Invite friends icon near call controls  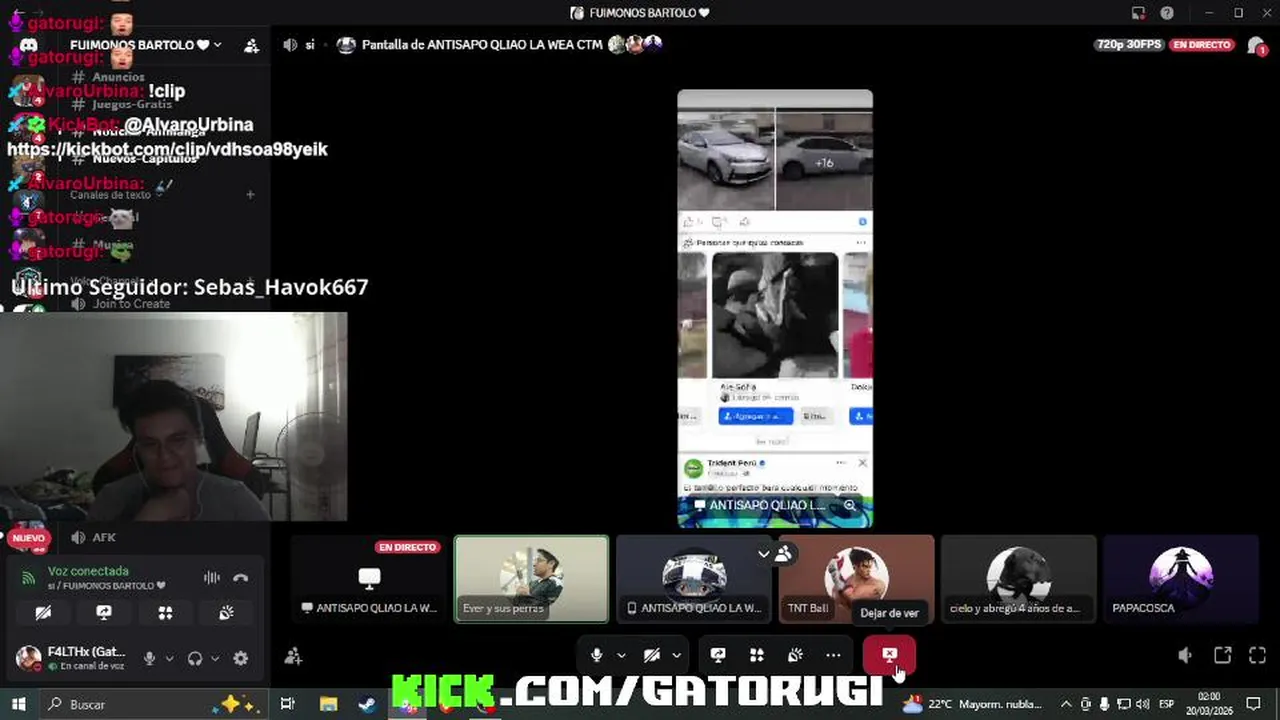coord(293,656)
